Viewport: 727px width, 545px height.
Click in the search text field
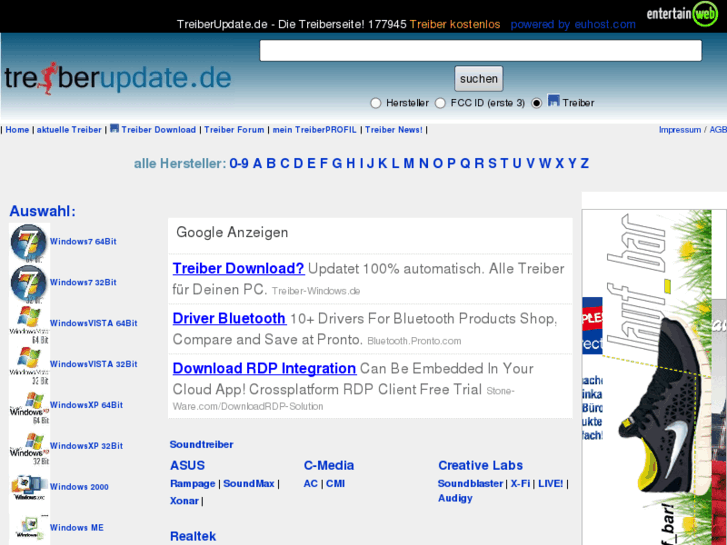[480, 51]
